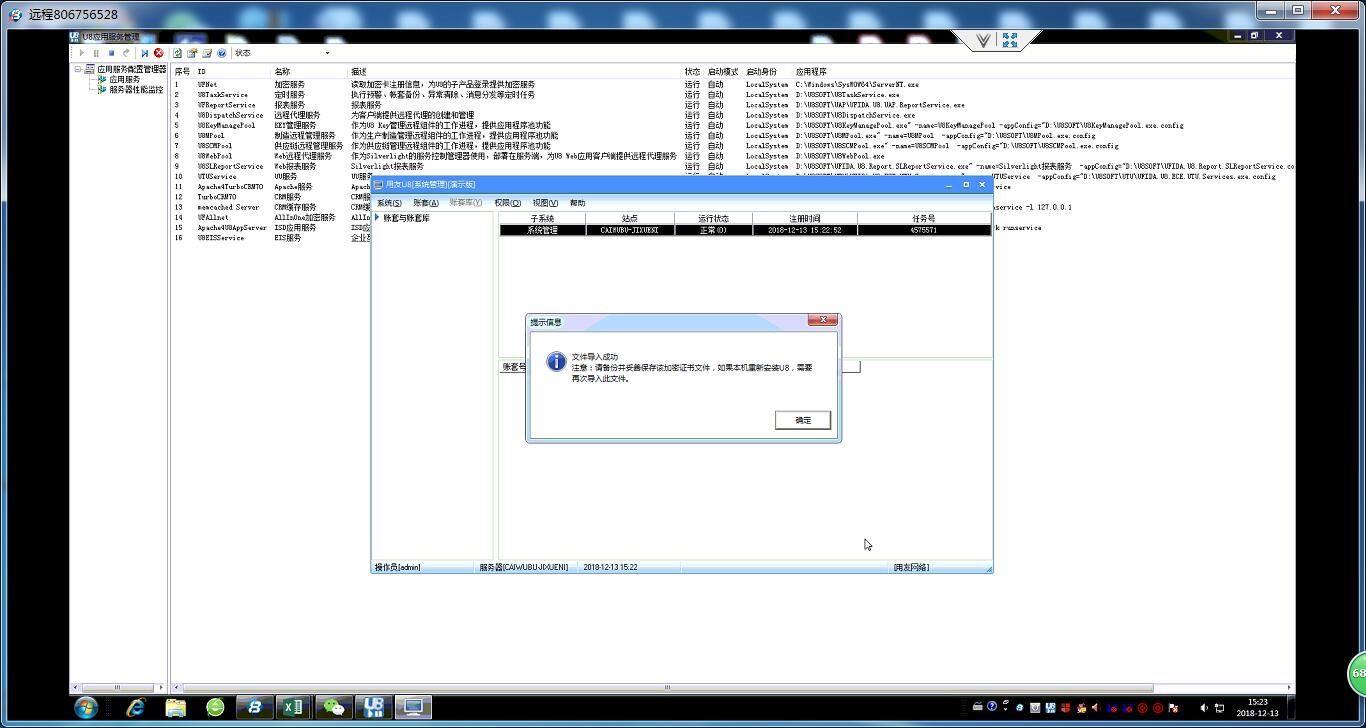
Task: Open the 权限(O) menu
Action: tap(507, 203)
